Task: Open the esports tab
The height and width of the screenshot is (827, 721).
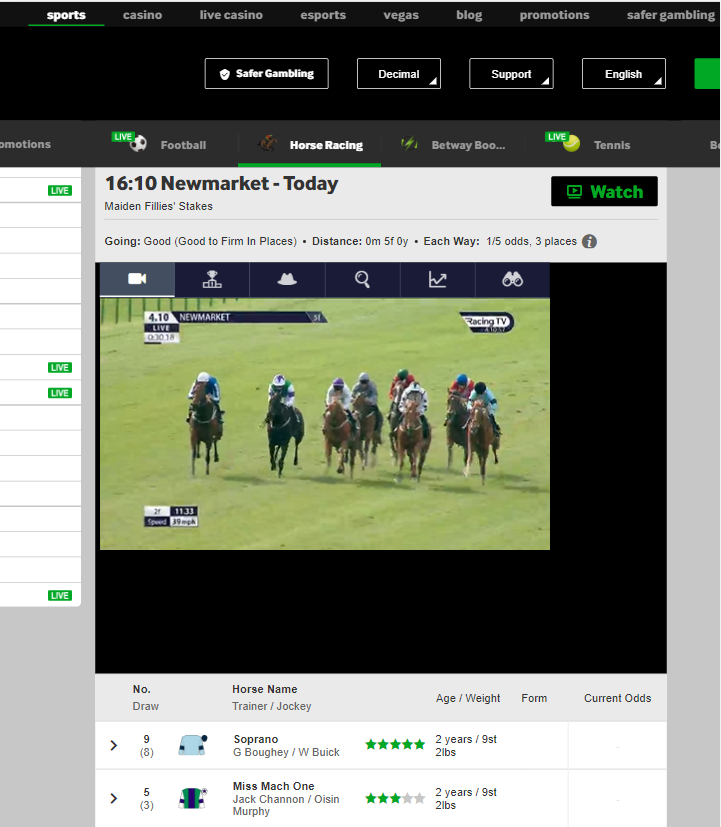Action: pyautogui.click(x=323, y=15)
